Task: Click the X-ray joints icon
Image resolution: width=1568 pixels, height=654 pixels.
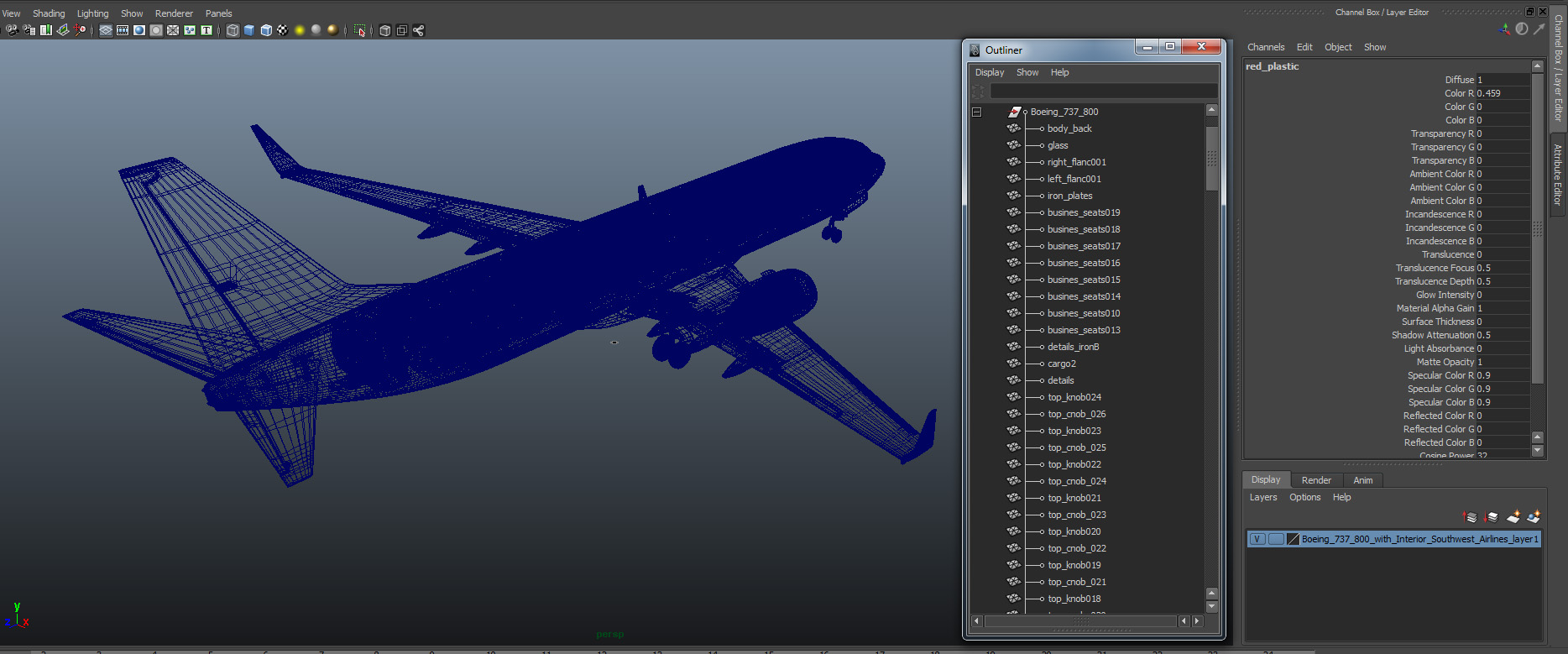Action: (419, 30)
